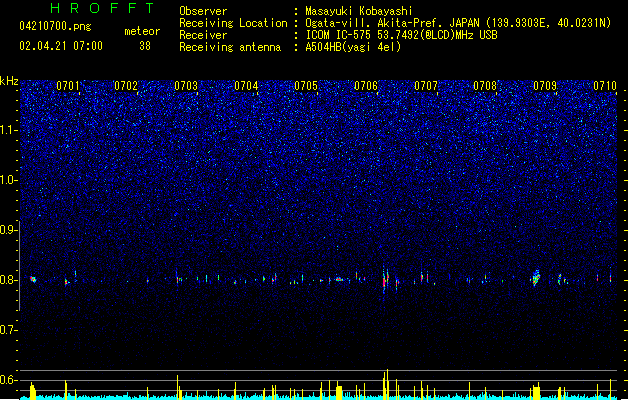Click the 0708 time marker
This screenshot has width=629, height=400.
point(485,86)
